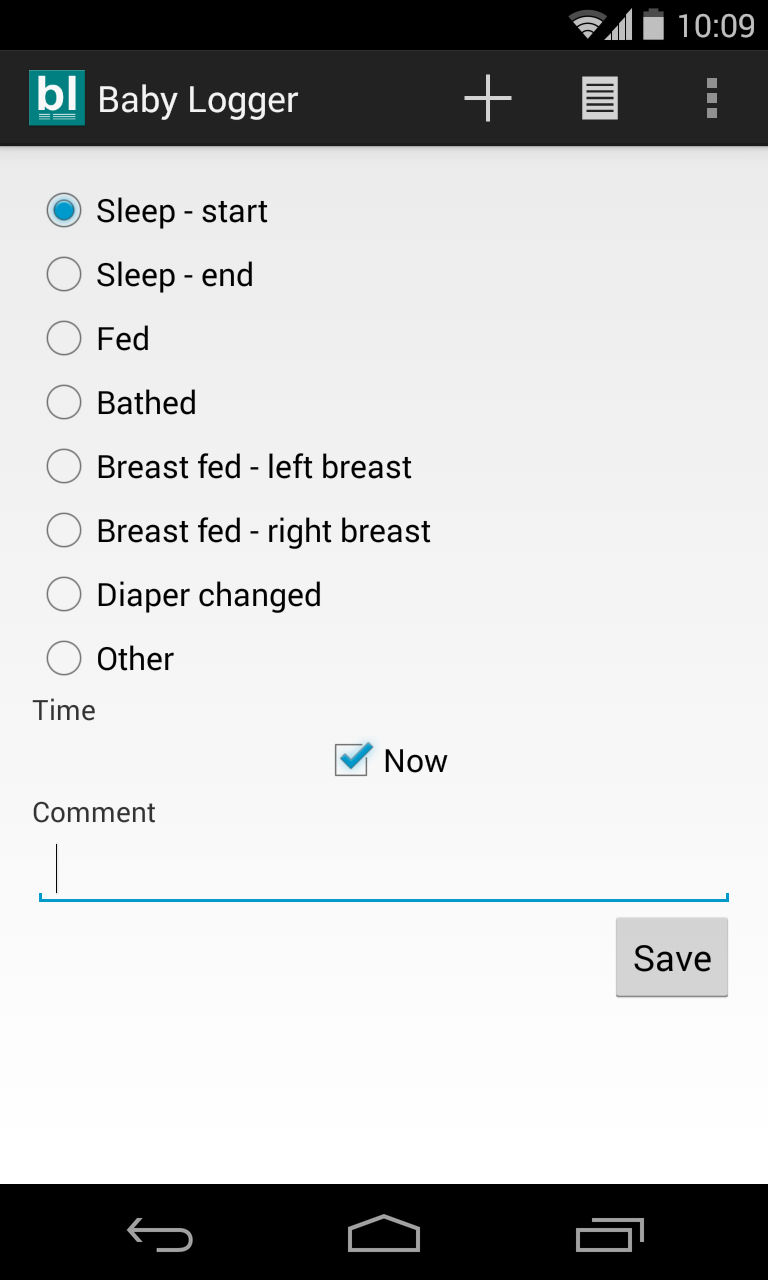Viewport: 768px width, 1280px height.
Task: Tap the Baby Logger app logo
Action: click(57, 98)
